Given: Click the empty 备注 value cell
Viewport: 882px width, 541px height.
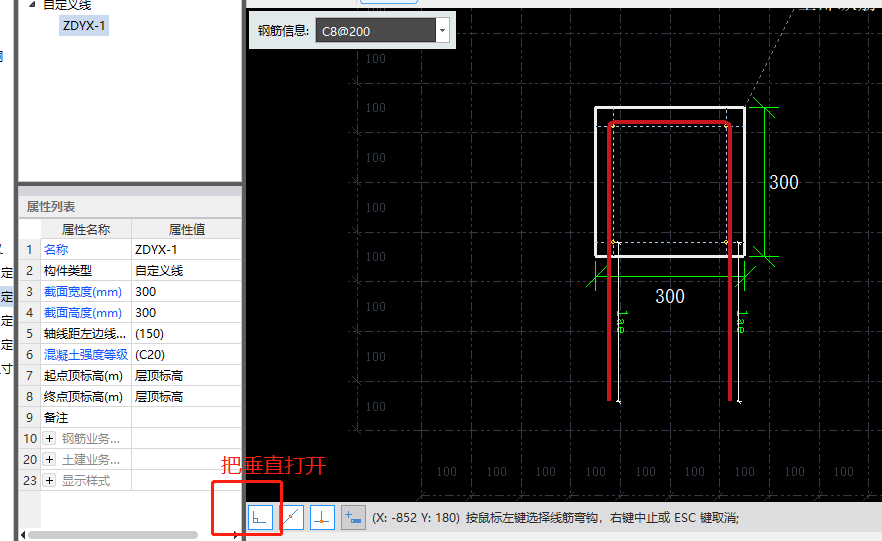Looking at the screenshot, I should pos(186,418).
